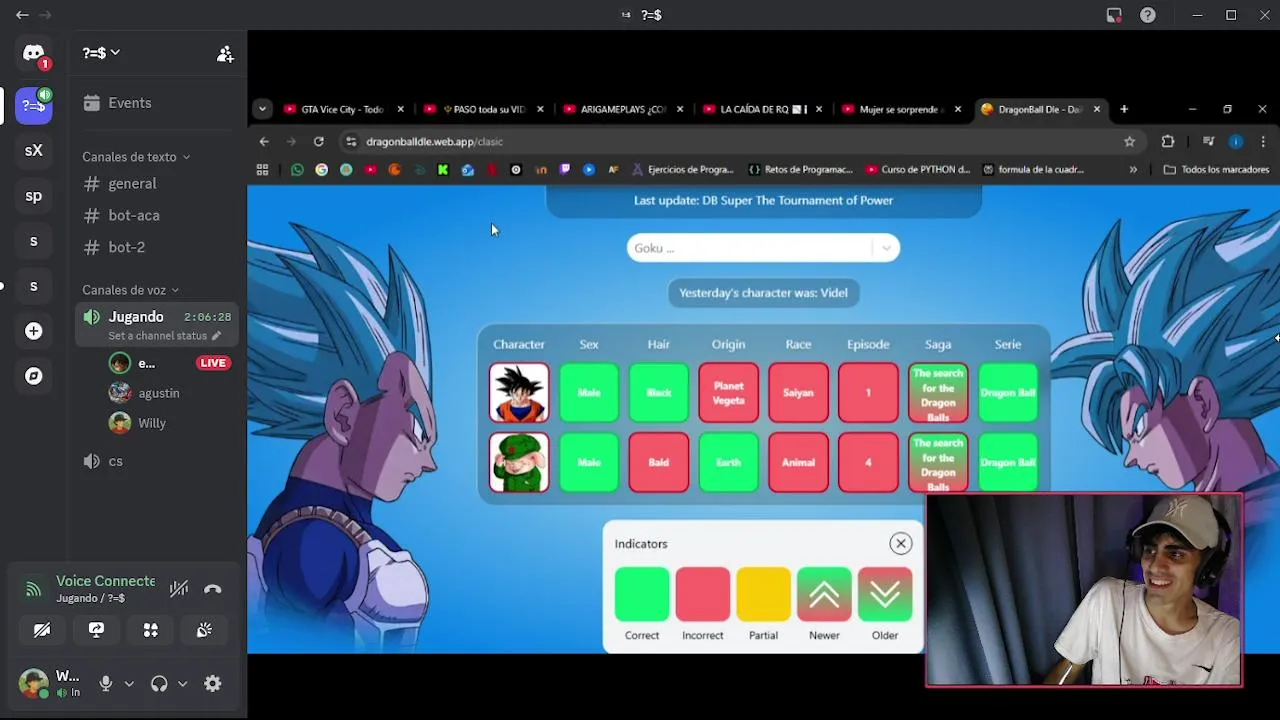The image size is (1280, 720).
Task: Toggle microphone mute
Action: [x=105, y=684]
